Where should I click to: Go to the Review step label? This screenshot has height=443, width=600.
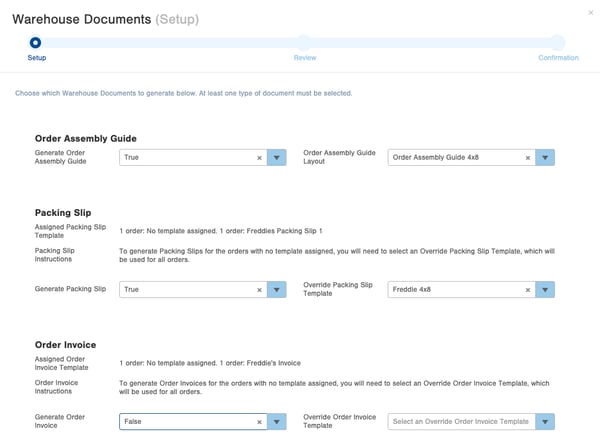[x=305, y=58]
